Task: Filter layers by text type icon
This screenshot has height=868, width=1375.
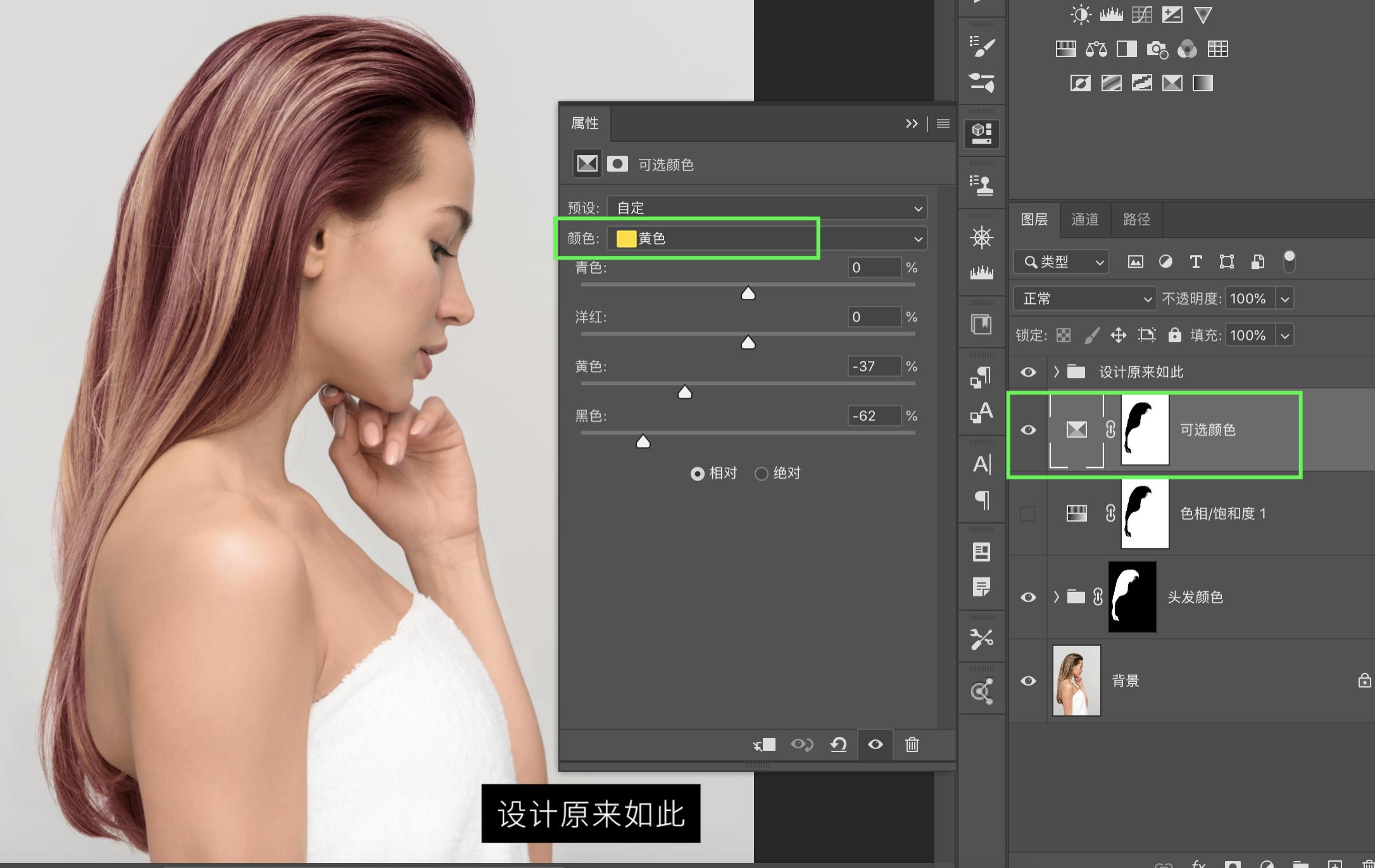Action: click(x=1195, y=261)
